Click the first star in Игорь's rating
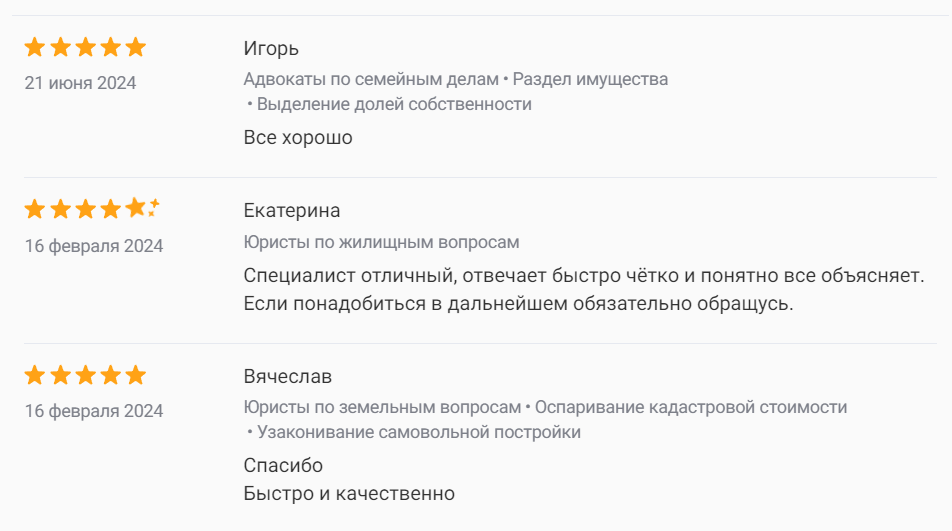Viewport: 952px width, 531px height. click(x=35, y=47)
